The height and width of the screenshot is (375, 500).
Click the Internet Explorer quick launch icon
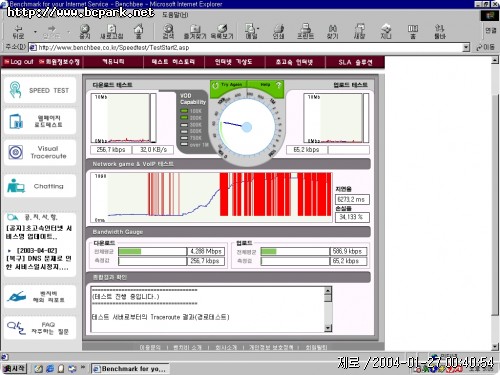[50, 369]
